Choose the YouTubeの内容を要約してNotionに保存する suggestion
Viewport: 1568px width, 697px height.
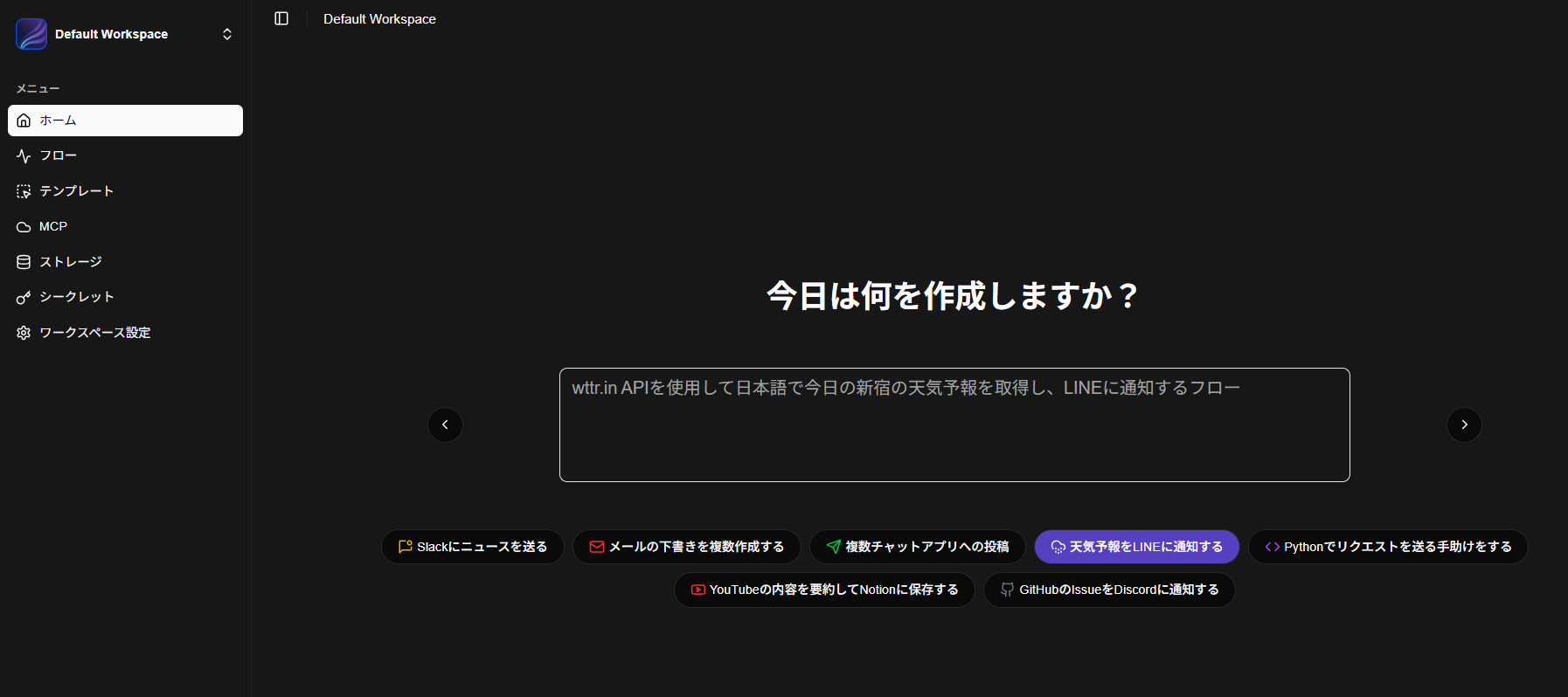click(x=824, y=590)
